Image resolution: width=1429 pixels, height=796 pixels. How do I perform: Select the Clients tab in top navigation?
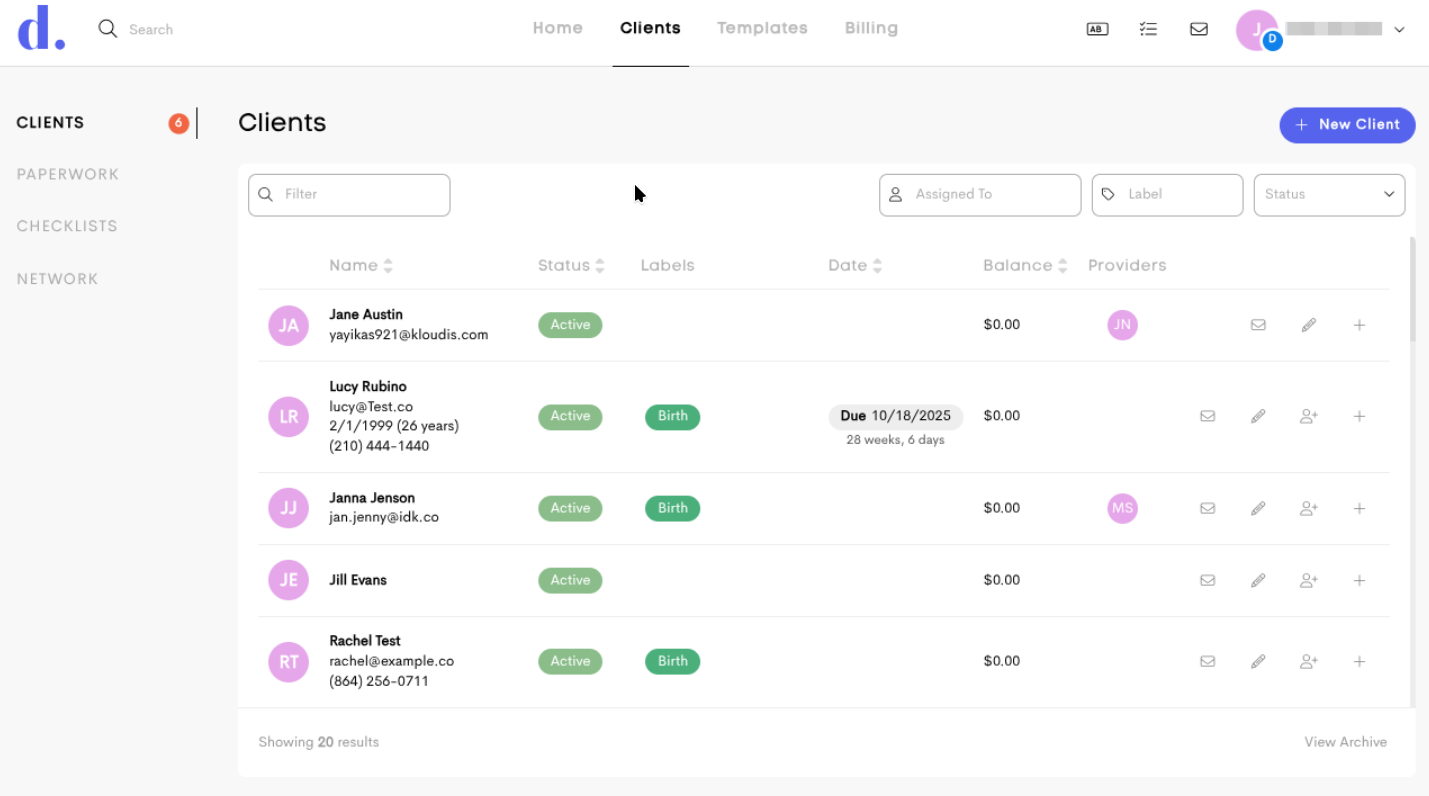click(x=650, y=28)
